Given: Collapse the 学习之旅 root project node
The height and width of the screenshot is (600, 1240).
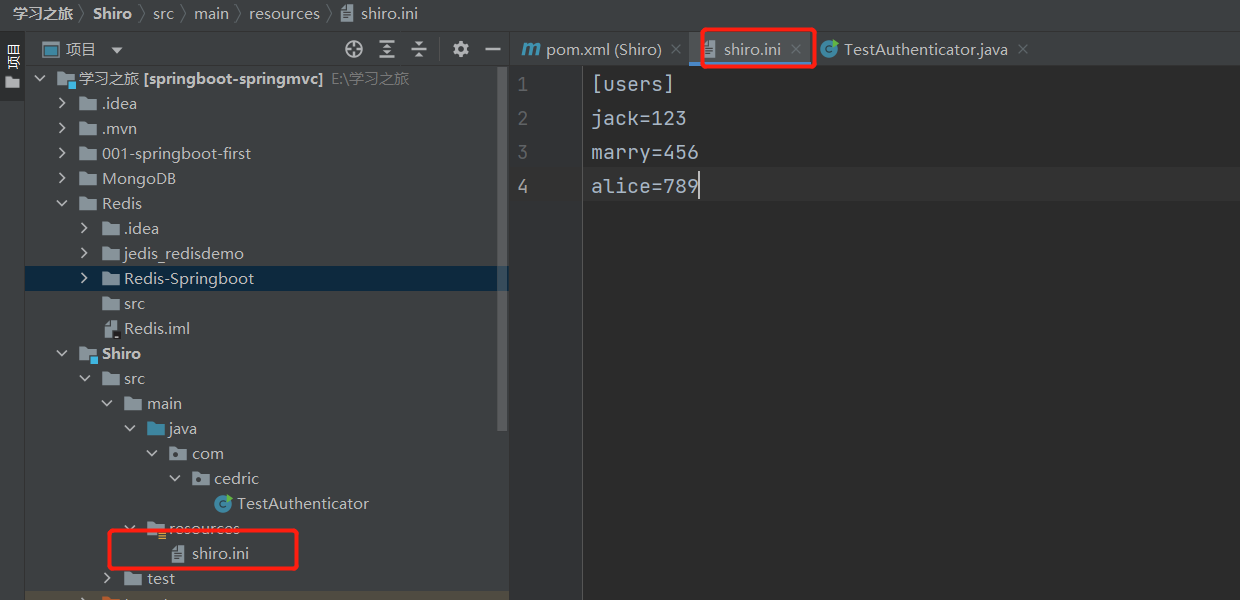Looking at the screenshot, I should pyautogui.click(x=40, y=79).
